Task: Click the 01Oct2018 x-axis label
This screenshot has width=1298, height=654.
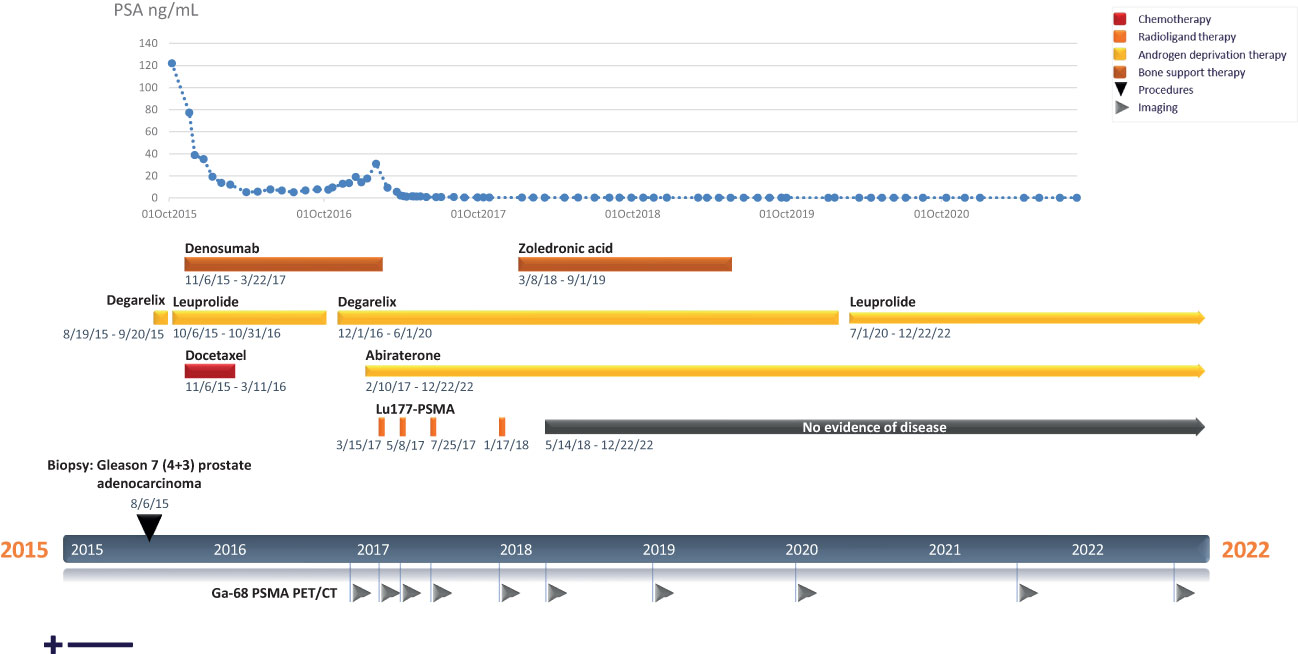Action: (633, 214)
